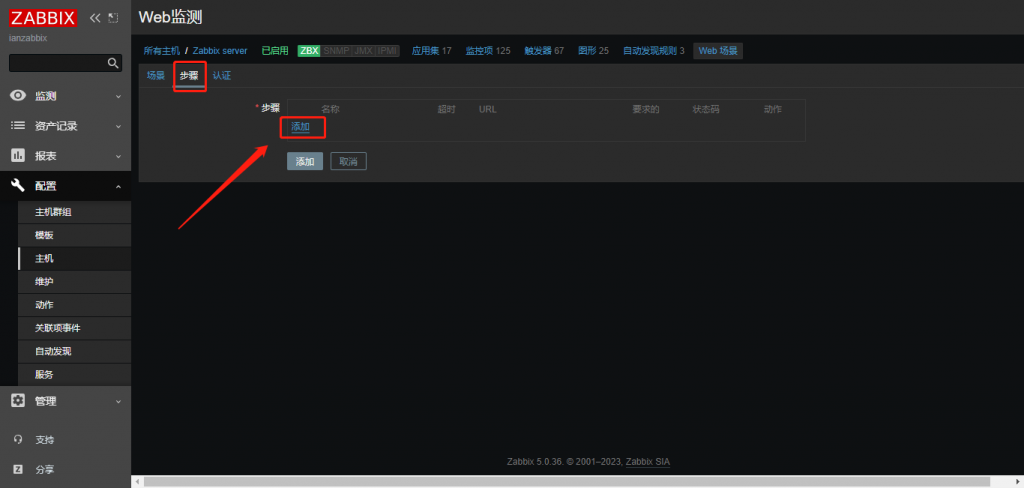
Task: Click the chart icon next to 报表
Action: click(x=18, y=156)
